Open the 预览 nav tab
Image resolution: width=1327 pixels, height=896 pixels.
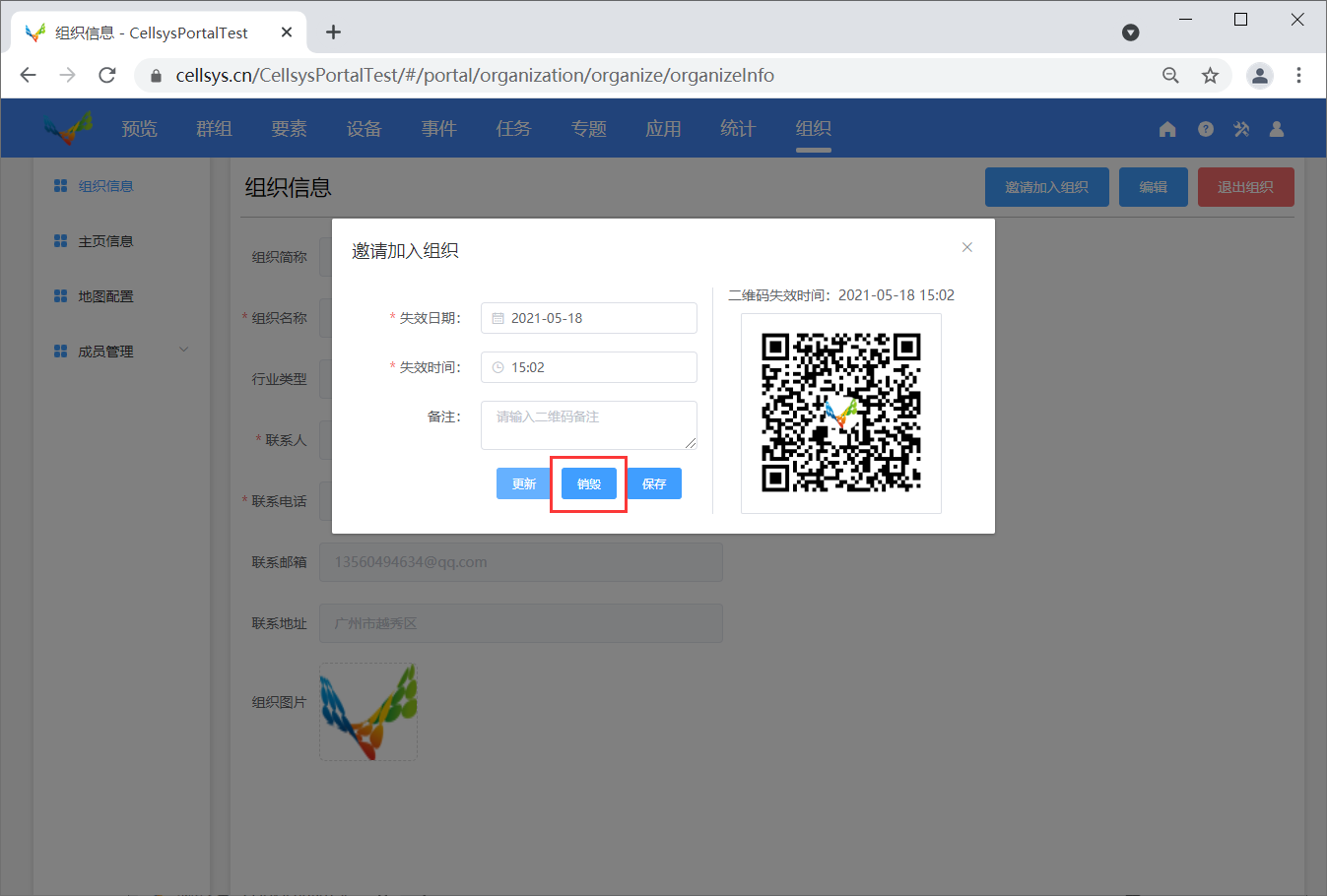pos(139,129)
